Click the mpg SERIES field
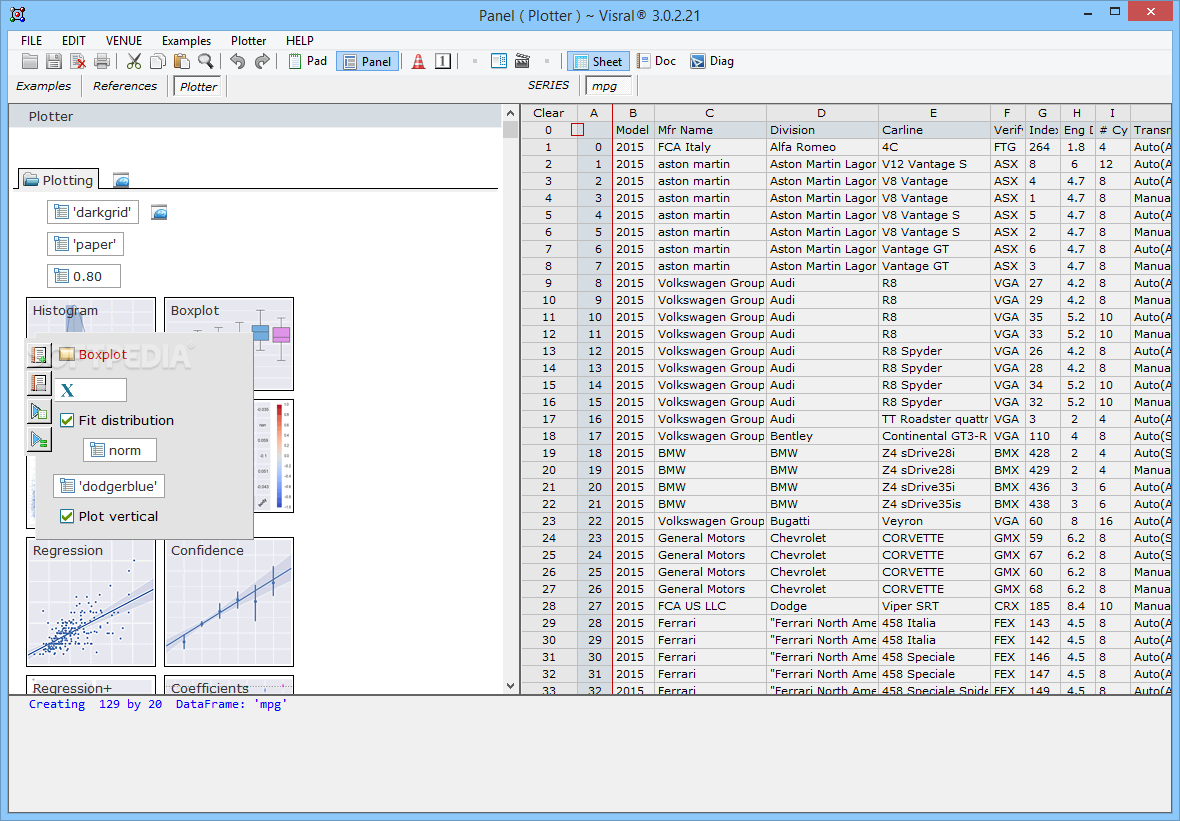Viewport: 1180px width, 821px height. point(608,86)
